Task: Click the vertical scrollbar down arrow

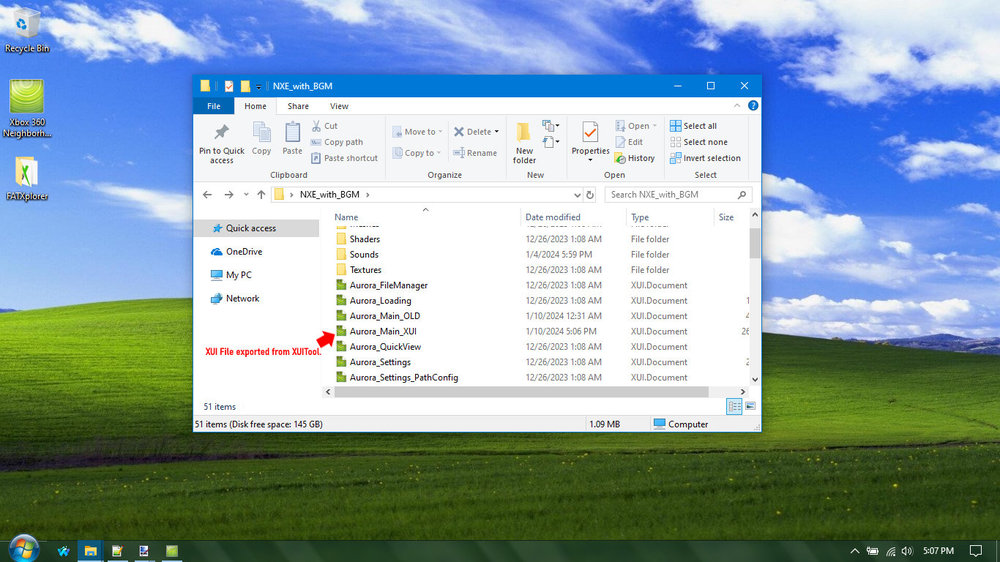Action: point(754,380)
